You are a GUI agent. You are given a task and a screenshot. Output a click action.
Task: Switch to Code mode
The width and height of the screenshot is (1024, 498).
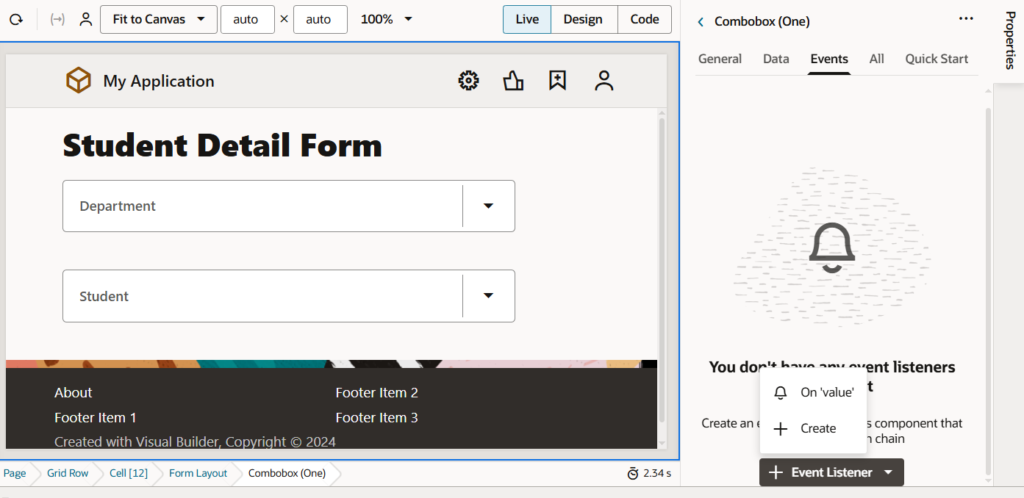644,19
